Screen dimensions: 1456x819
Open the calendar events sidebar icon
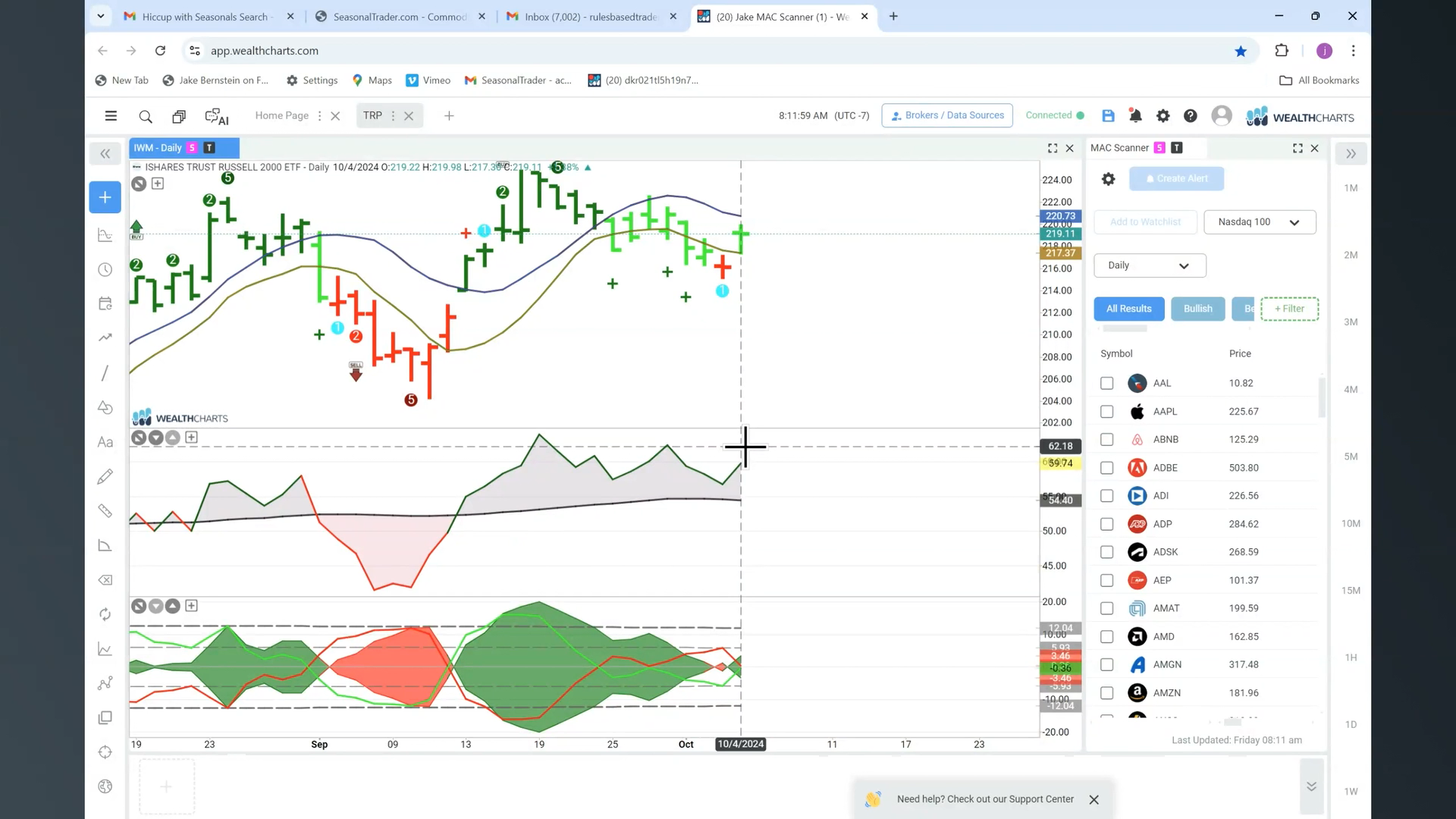click(105, 304)
